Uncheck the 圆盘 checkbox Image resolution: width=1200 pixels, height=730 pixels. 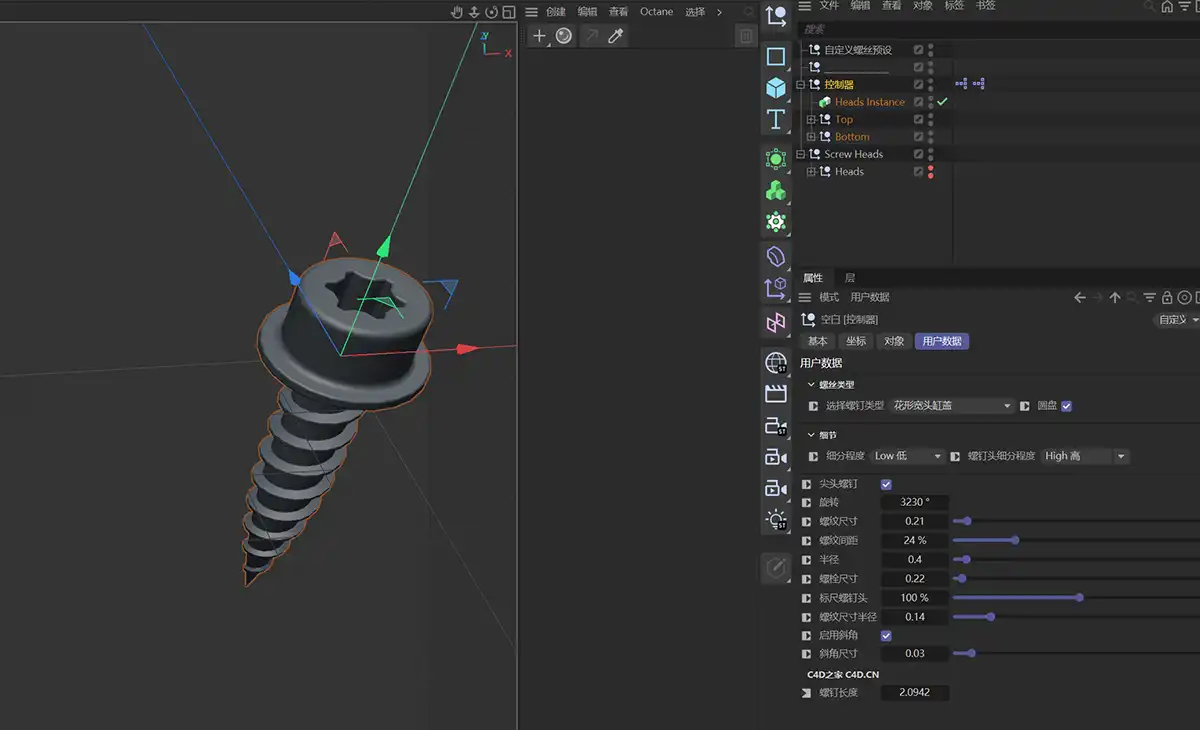point(1066,406)
